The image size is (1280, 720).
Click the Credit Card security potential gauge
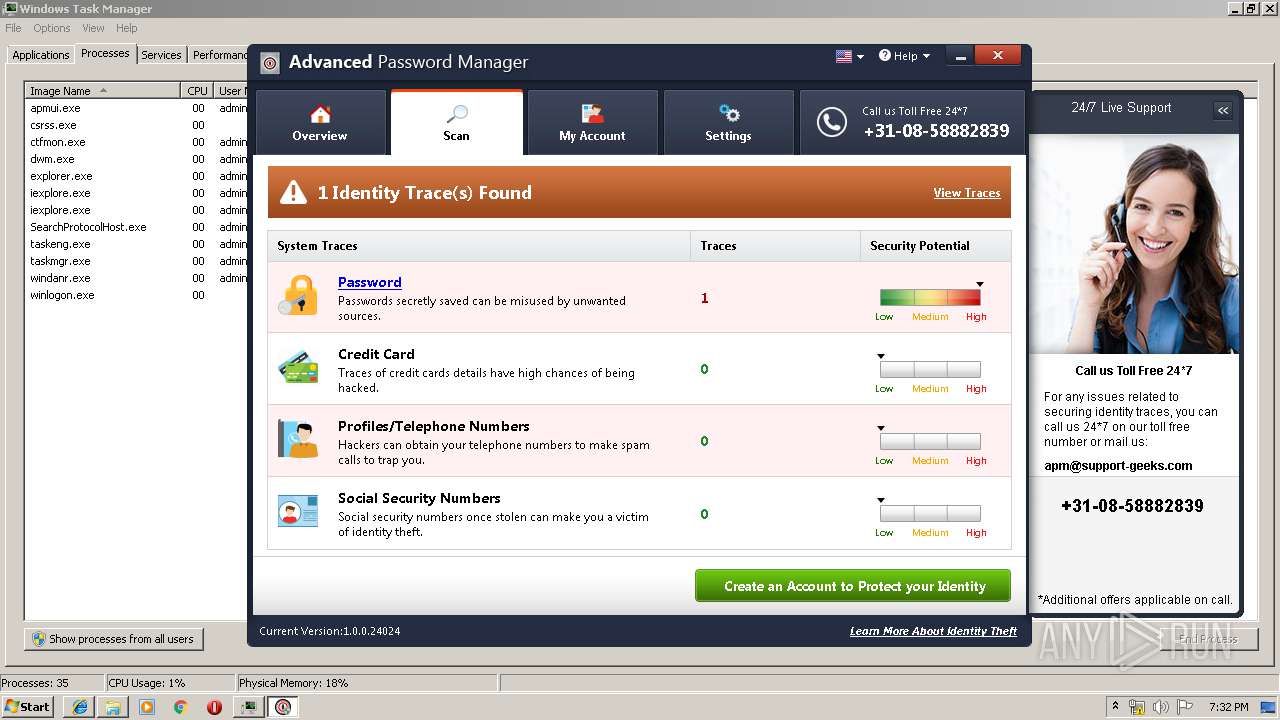pyautogui.click(x=930, y=369)
